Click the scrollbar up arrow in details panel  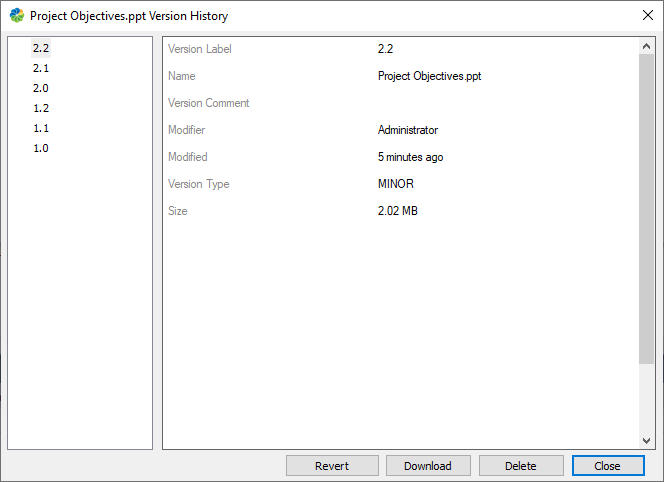click(647, 46)
